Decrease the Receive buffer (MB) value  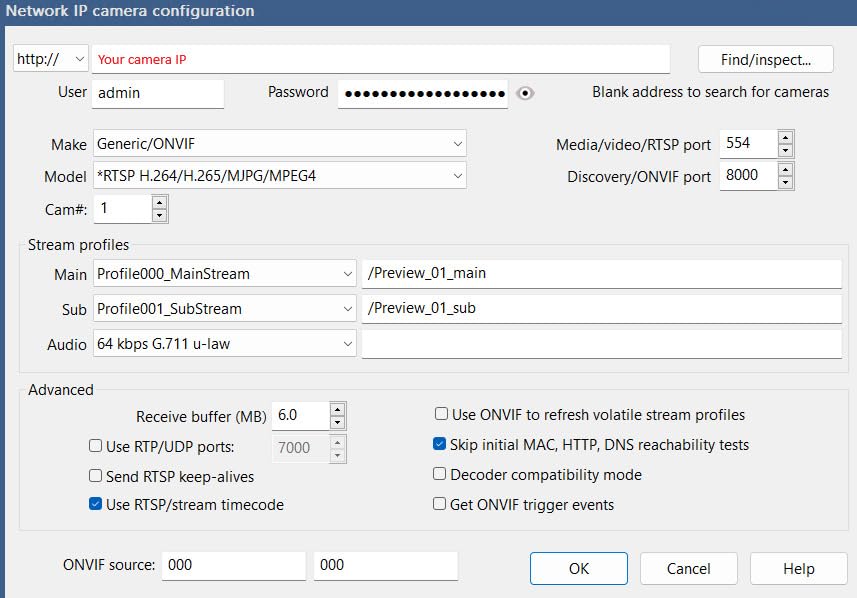tap(337, 422)
